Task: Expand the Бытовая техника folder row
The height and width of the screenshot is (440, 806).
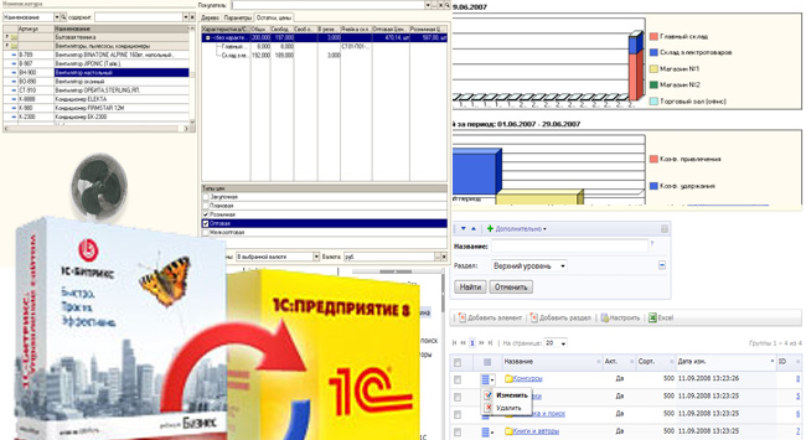Action: 7,37
